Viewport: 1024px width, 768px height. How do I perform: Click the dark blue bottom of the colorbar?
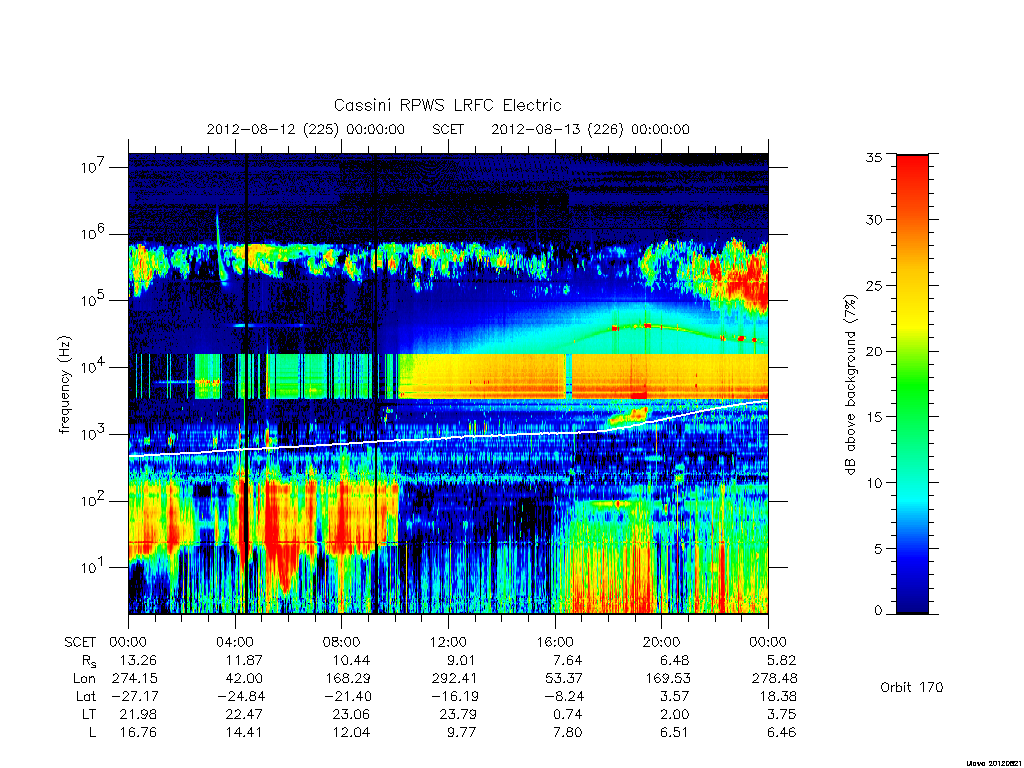912,601
